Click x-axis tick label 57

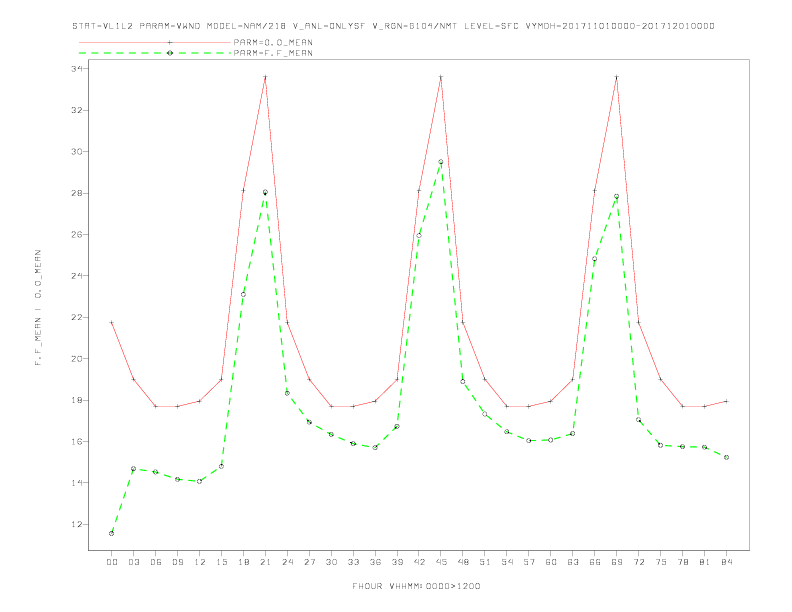pos(529,562)
